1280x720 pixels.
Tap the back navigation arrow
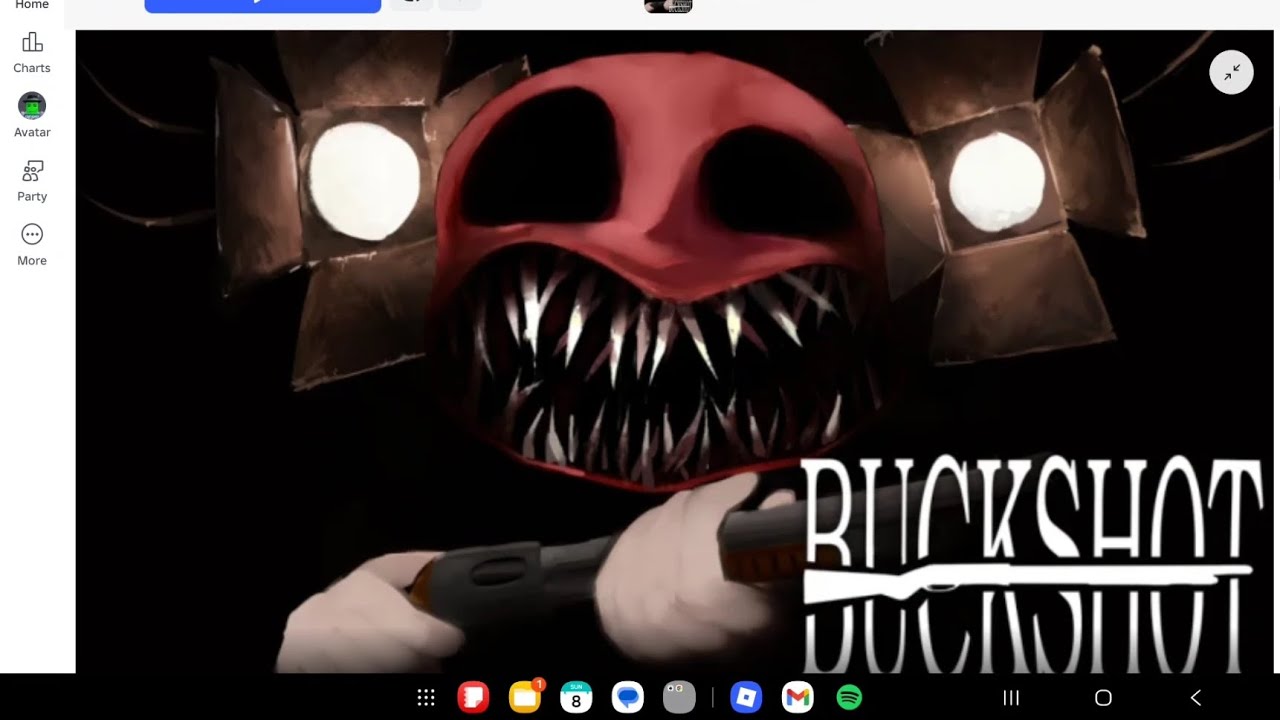click(1195, 698)
